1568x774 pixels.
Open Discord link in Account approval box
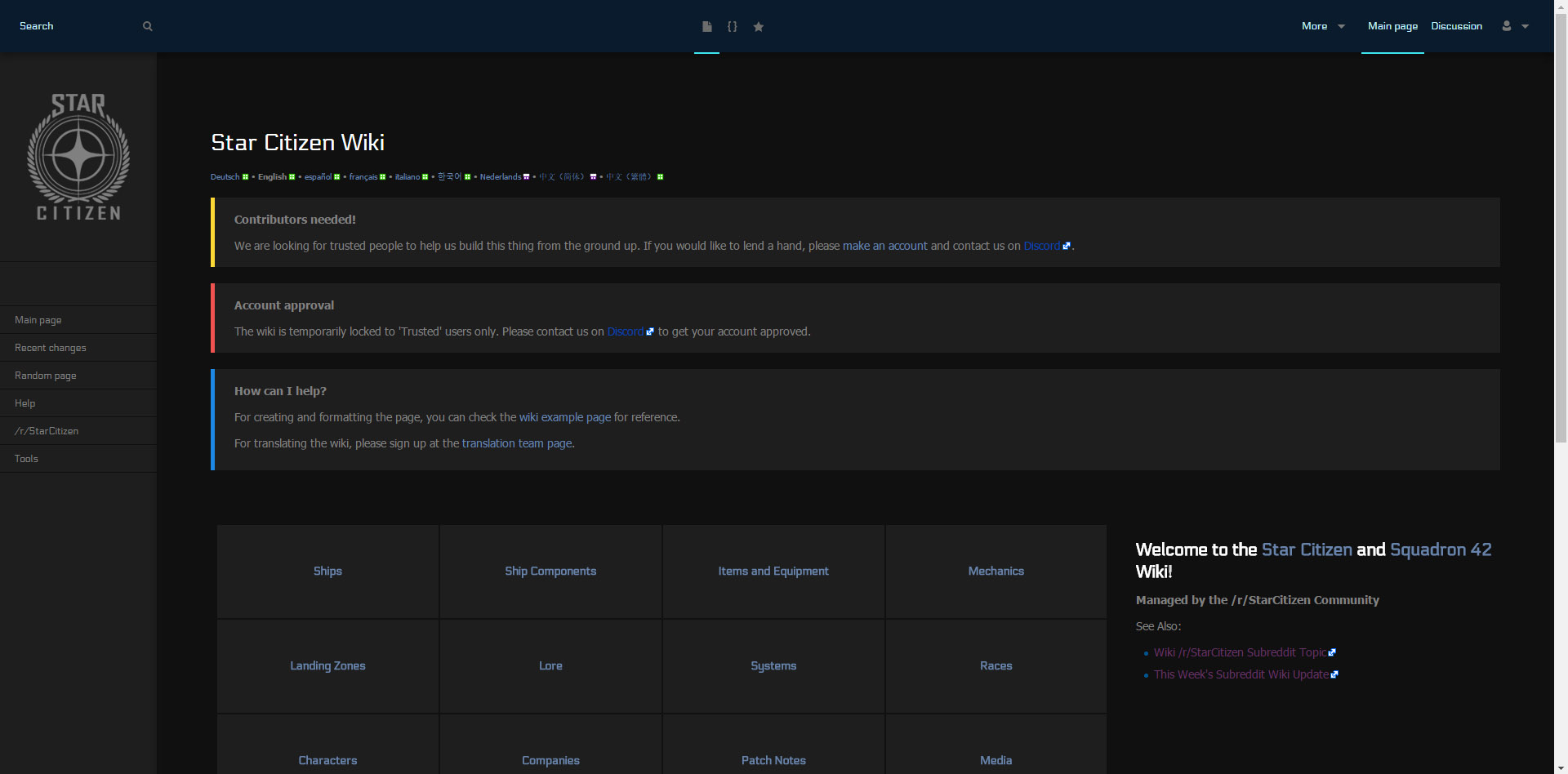click(x=625, y=331)
